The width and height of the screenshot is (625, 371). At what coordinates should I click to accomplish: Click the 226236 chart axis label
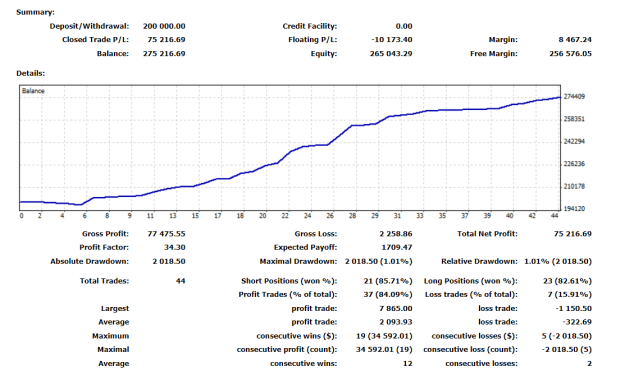(x=574, y=164)
